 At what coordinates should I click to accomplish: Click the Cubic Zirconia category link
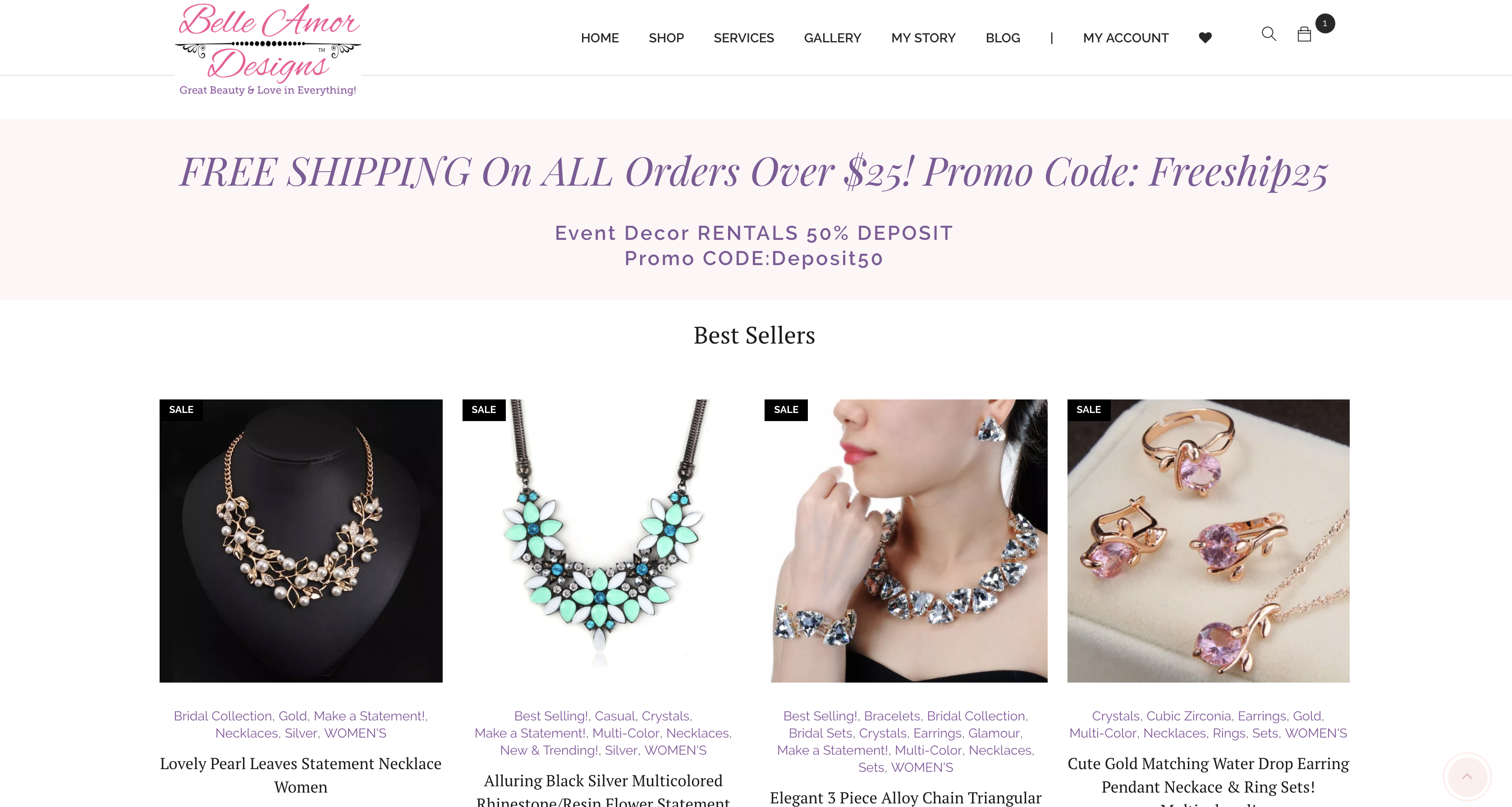pyautogui.click(x=1189, y=716)
